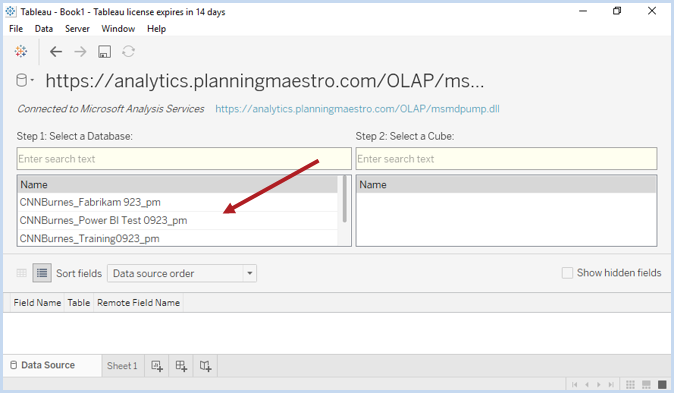Open the Sort fields Data source order dropdown
674x393 pixels.
[x=182, y=273]
